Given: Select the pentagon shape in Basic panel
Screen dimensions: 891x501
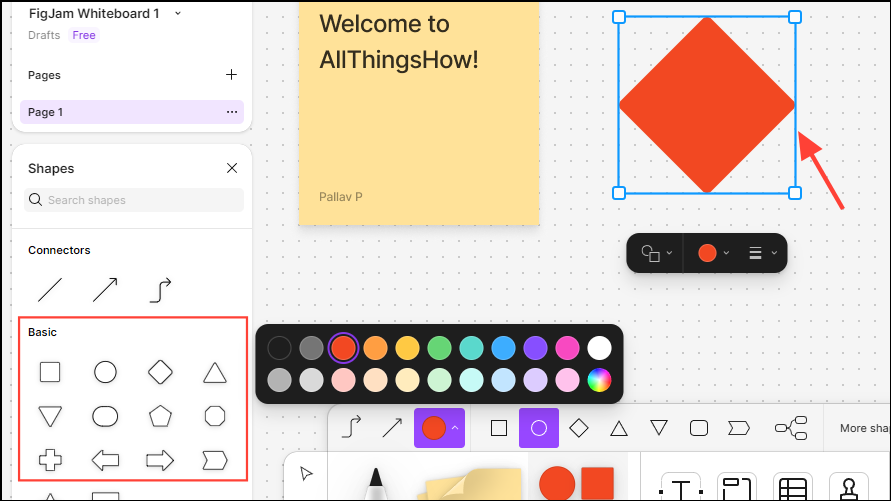Looking at the screenshot, I should [160, 416].
